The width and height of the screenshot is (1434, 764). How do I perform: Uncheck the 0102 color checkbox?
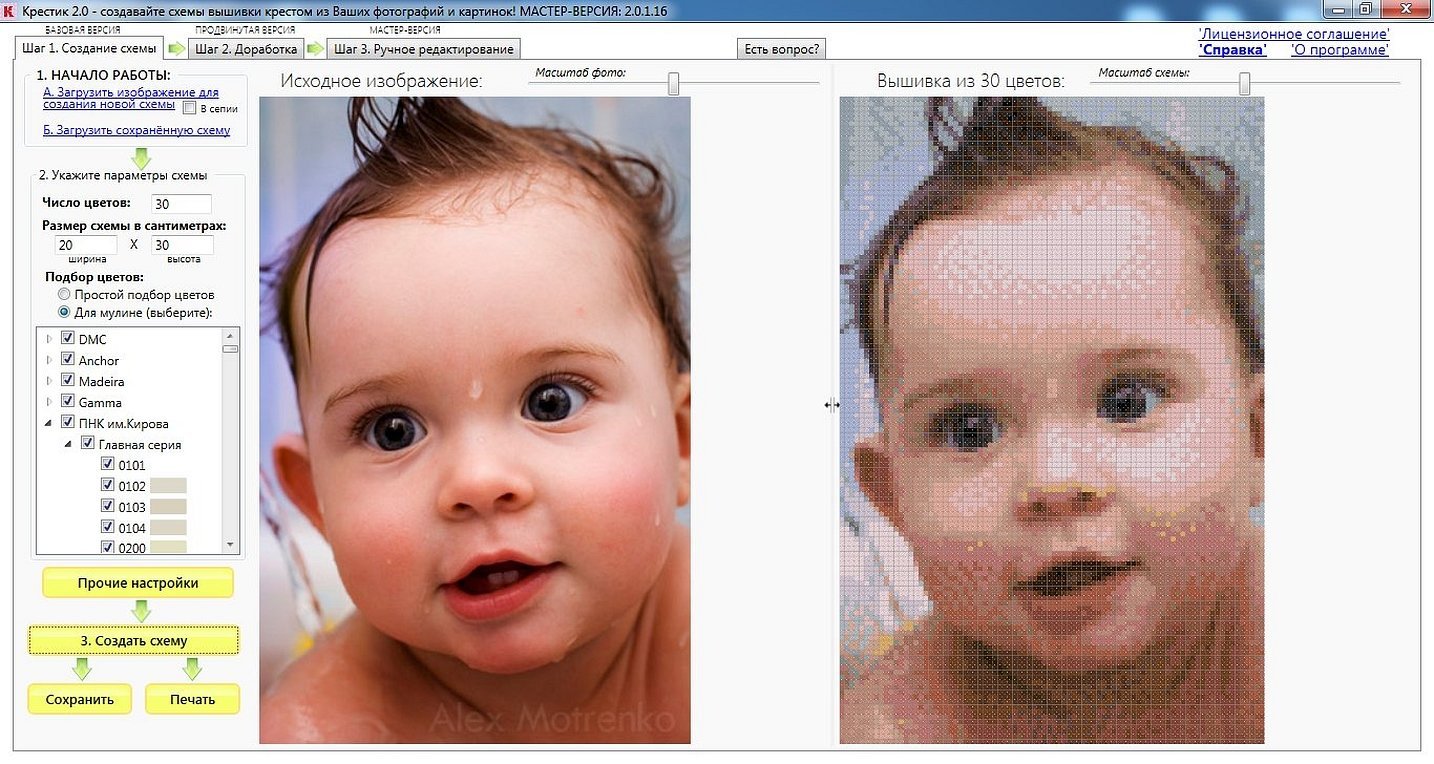pyautogui.click(x=108, y=485)
